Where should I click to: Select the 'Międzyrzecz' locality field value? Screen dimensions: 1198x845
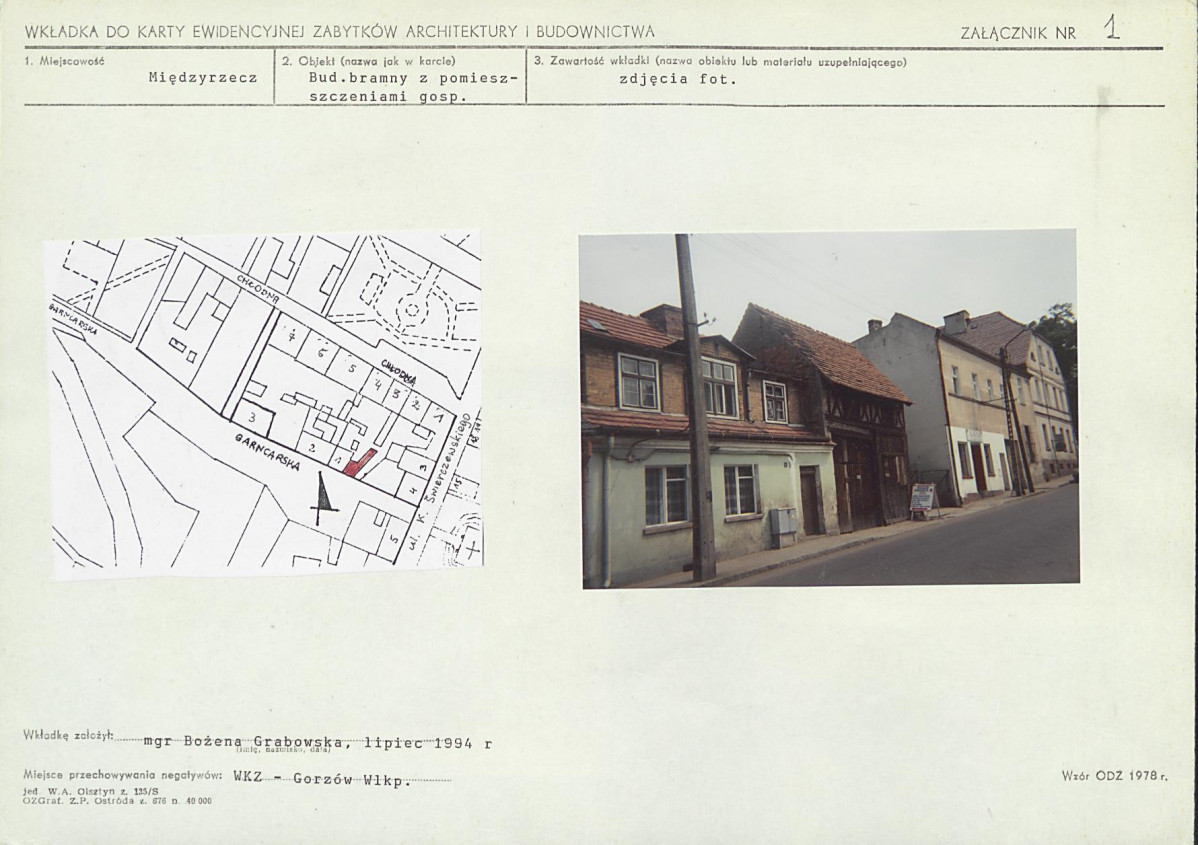tap(203, 78)
